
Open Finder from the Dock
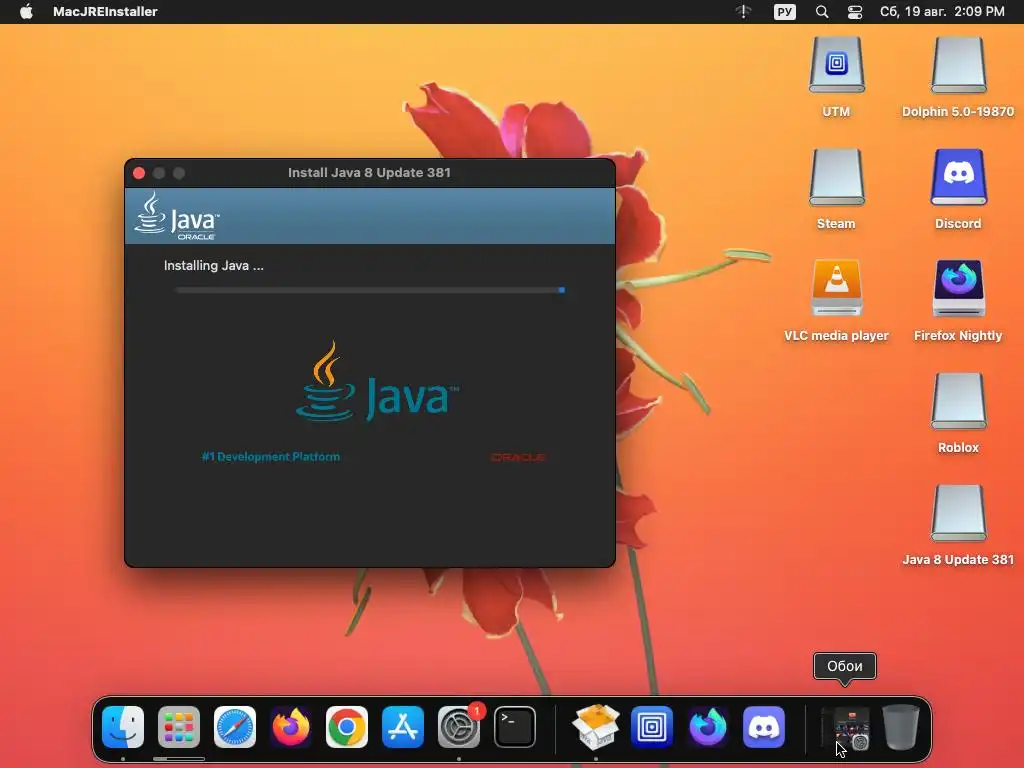[x=123, y=726]
